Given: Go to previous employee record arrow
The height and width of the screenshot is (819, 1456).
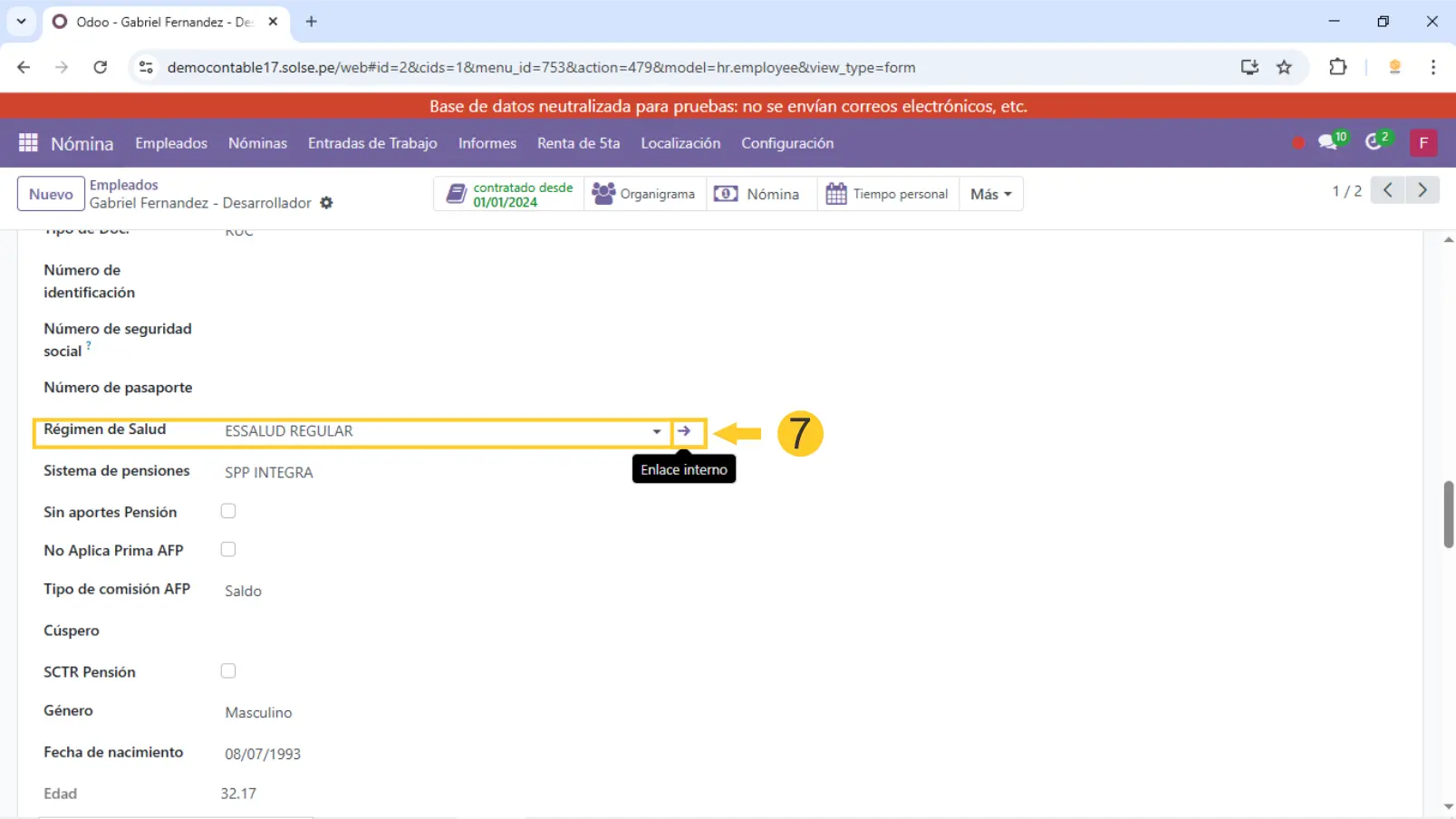Looking at the screenshot, I should pyautogui.click(x=1387, y=190).
